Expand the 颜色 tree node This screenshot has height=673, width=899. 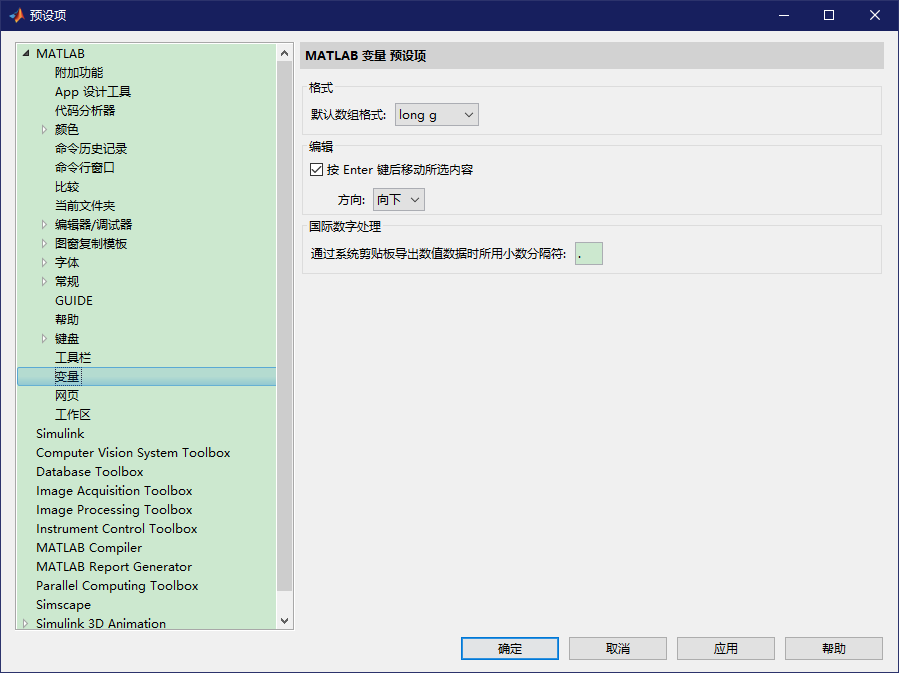pos(43,129)
